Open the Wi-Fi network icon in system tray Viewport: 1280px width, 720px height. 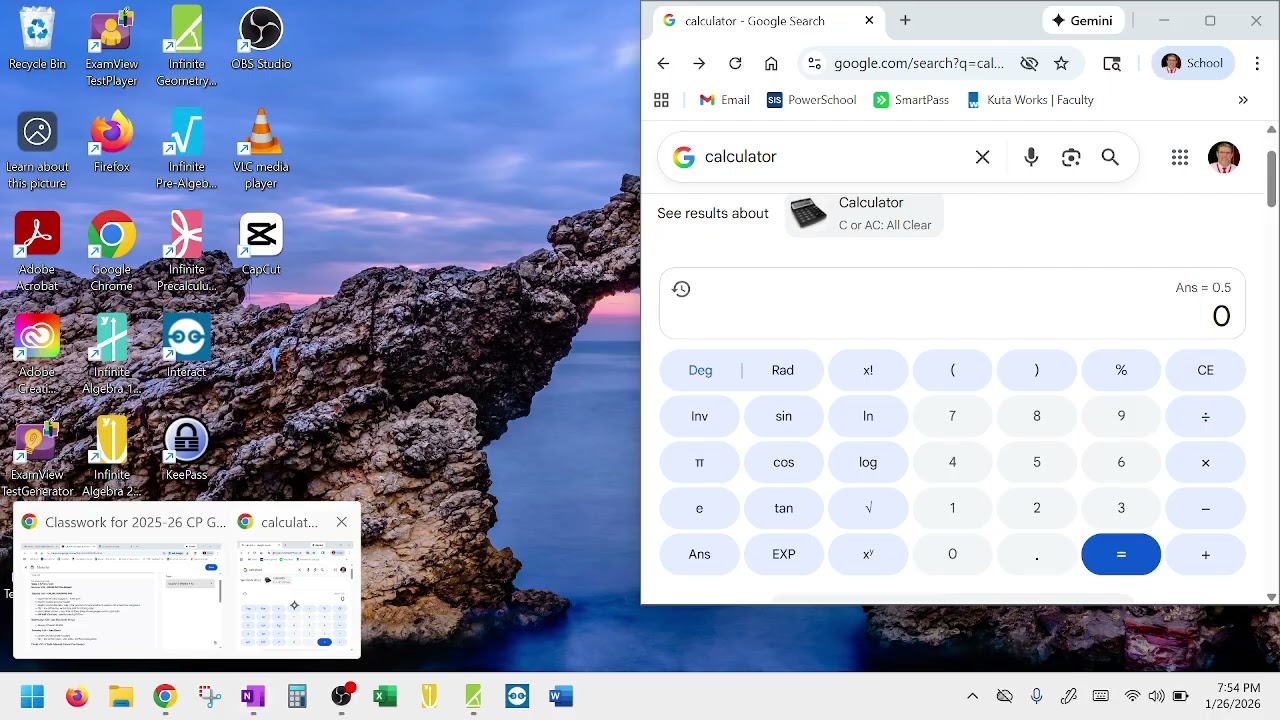click(x=1132, y=696)
